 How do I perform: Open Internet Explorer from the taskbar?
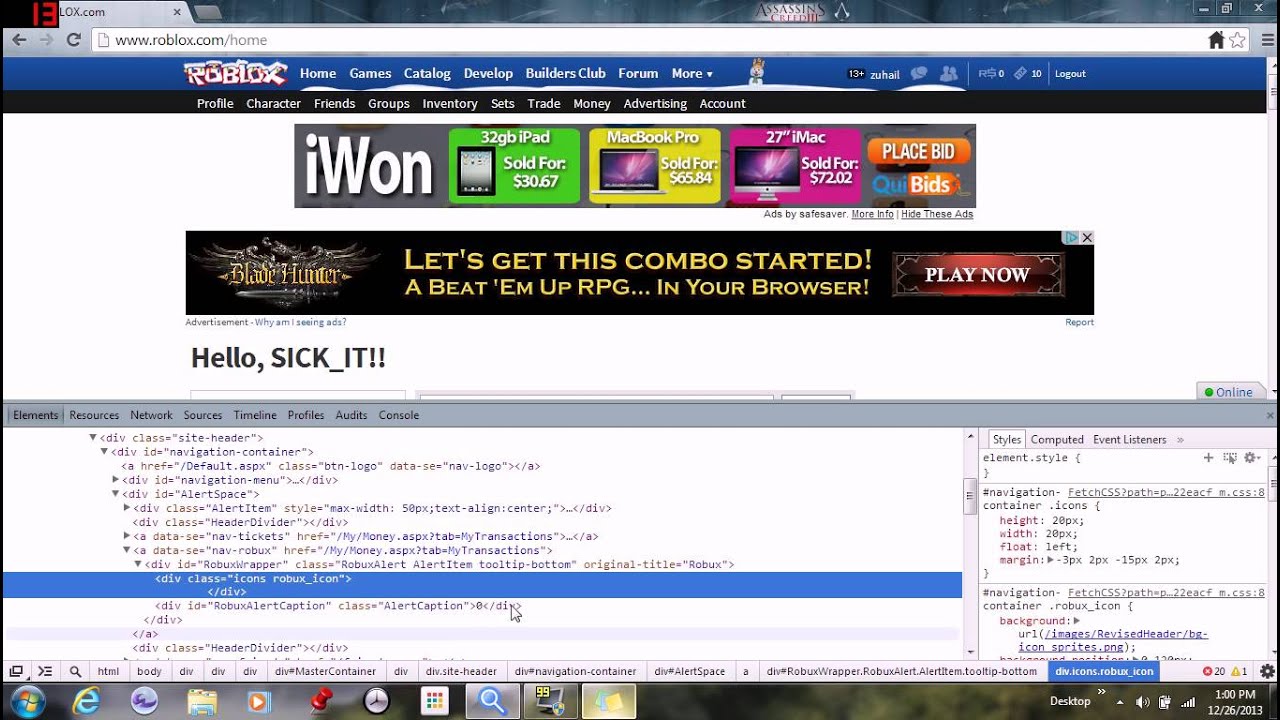tap(86, 701)
